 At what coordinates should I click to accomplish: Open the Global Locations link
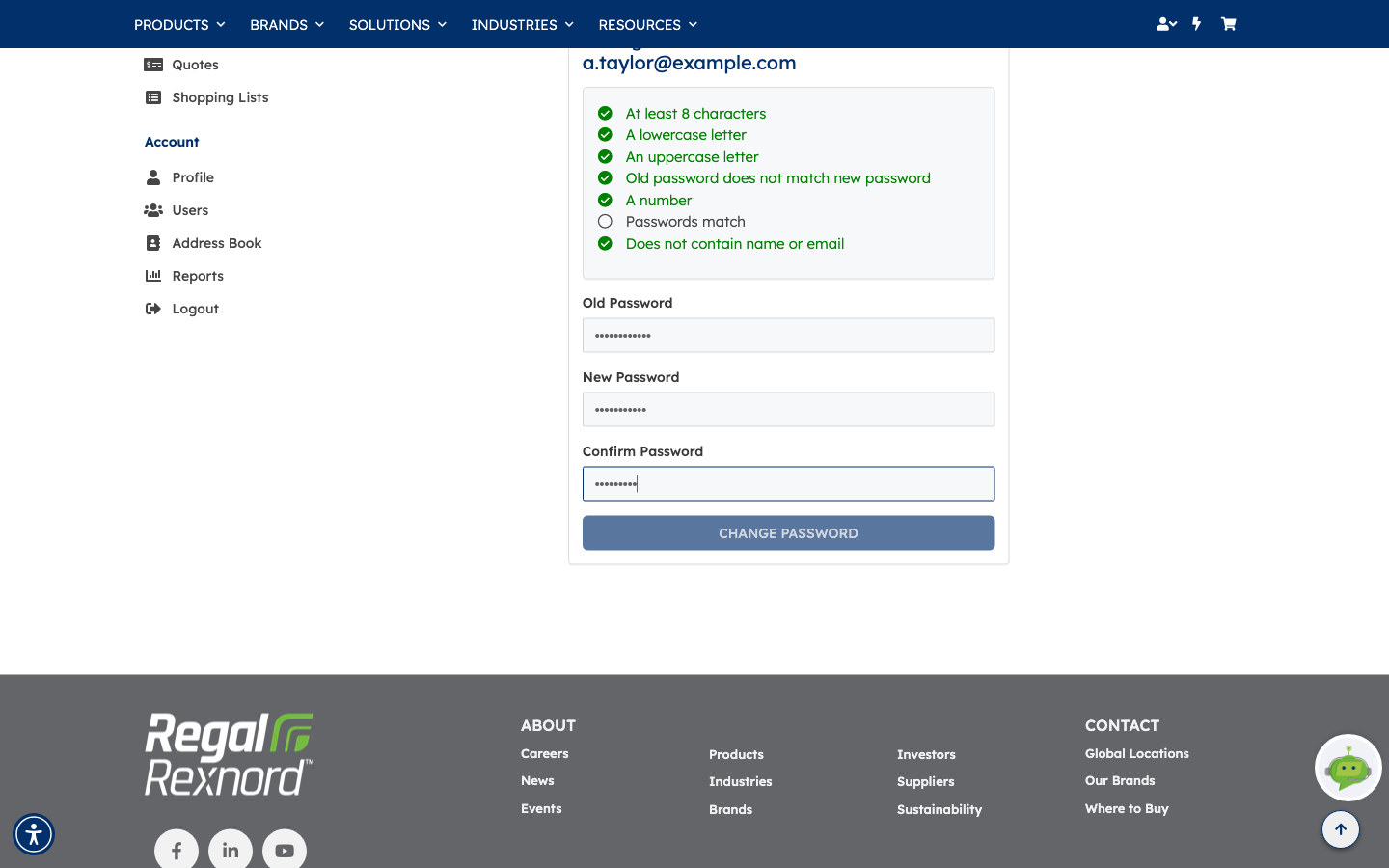(1137, 754)
